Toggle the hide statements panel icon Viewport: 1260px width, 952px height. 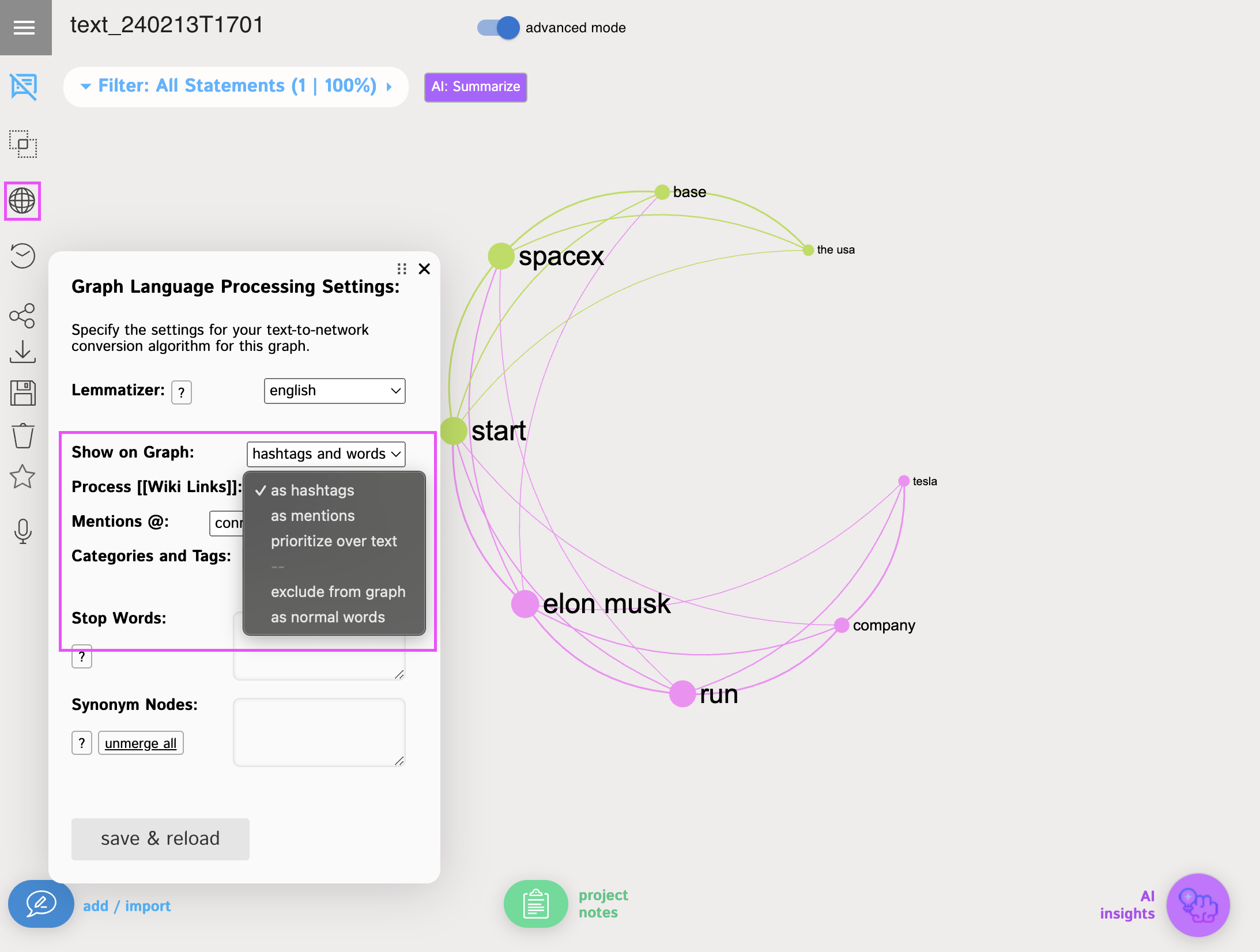23,87
